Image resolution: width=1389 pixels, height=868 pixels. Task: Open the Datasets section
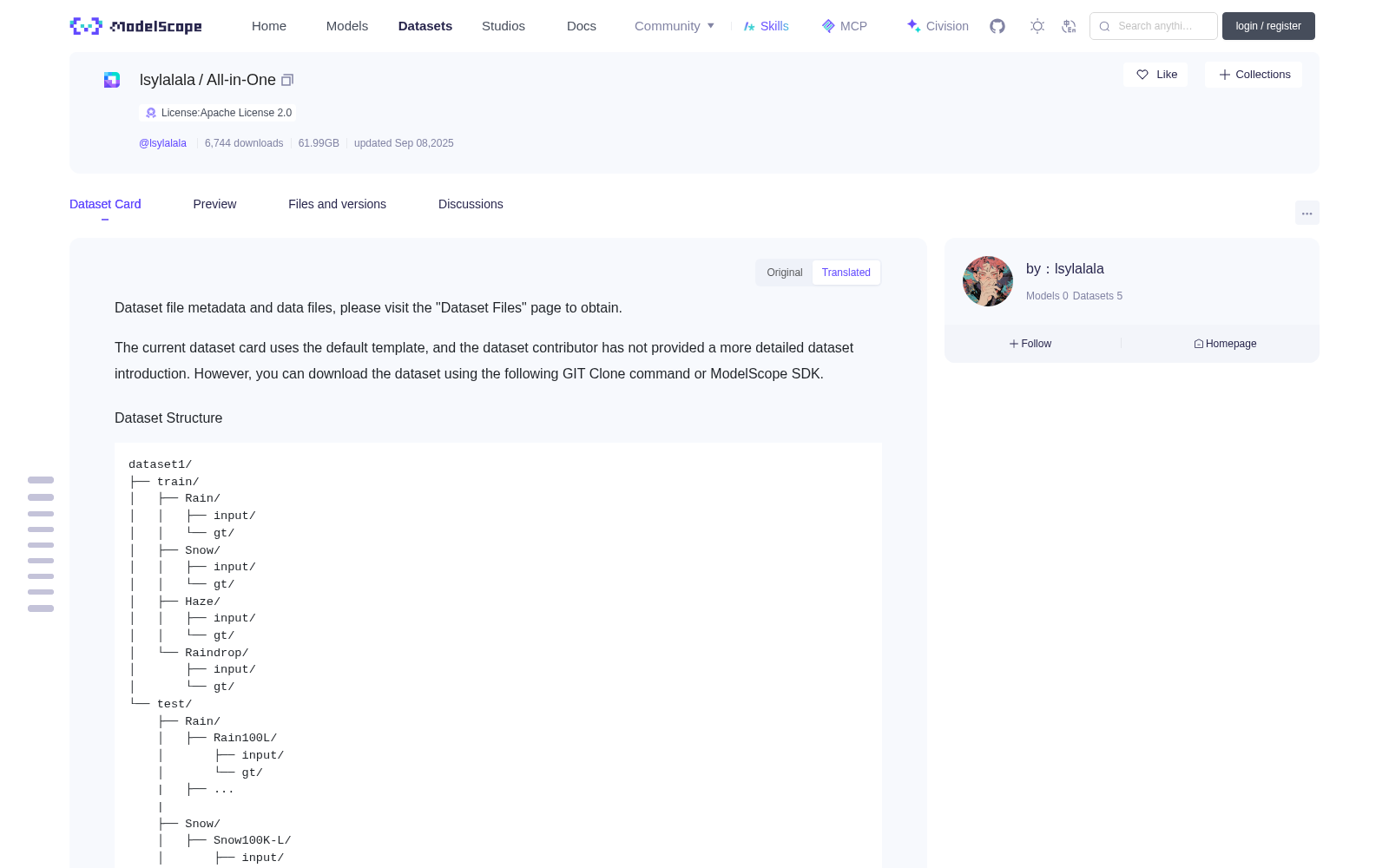click(x=425, y=26)
